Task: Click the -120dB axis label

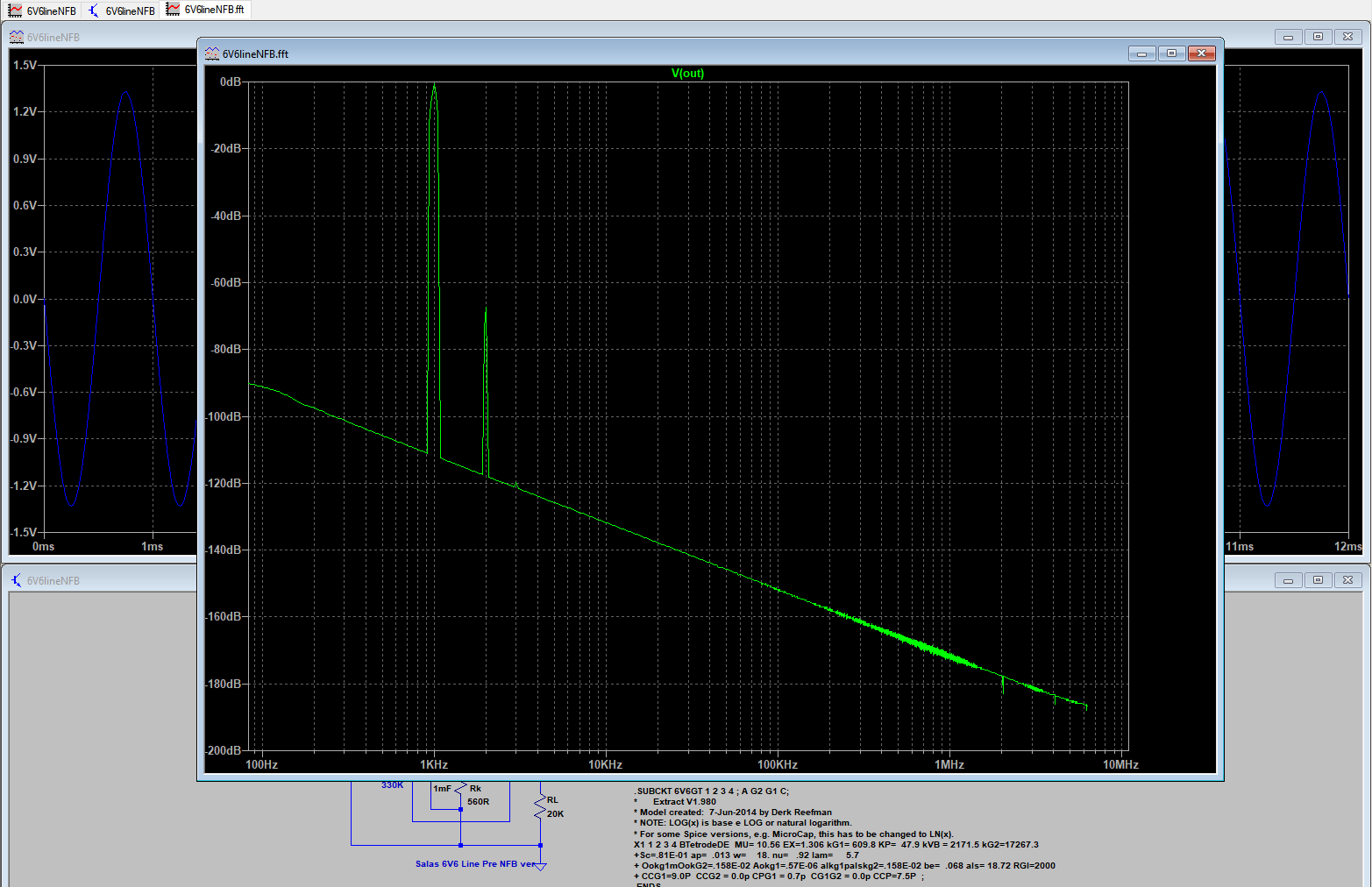Action: point(224,483)
